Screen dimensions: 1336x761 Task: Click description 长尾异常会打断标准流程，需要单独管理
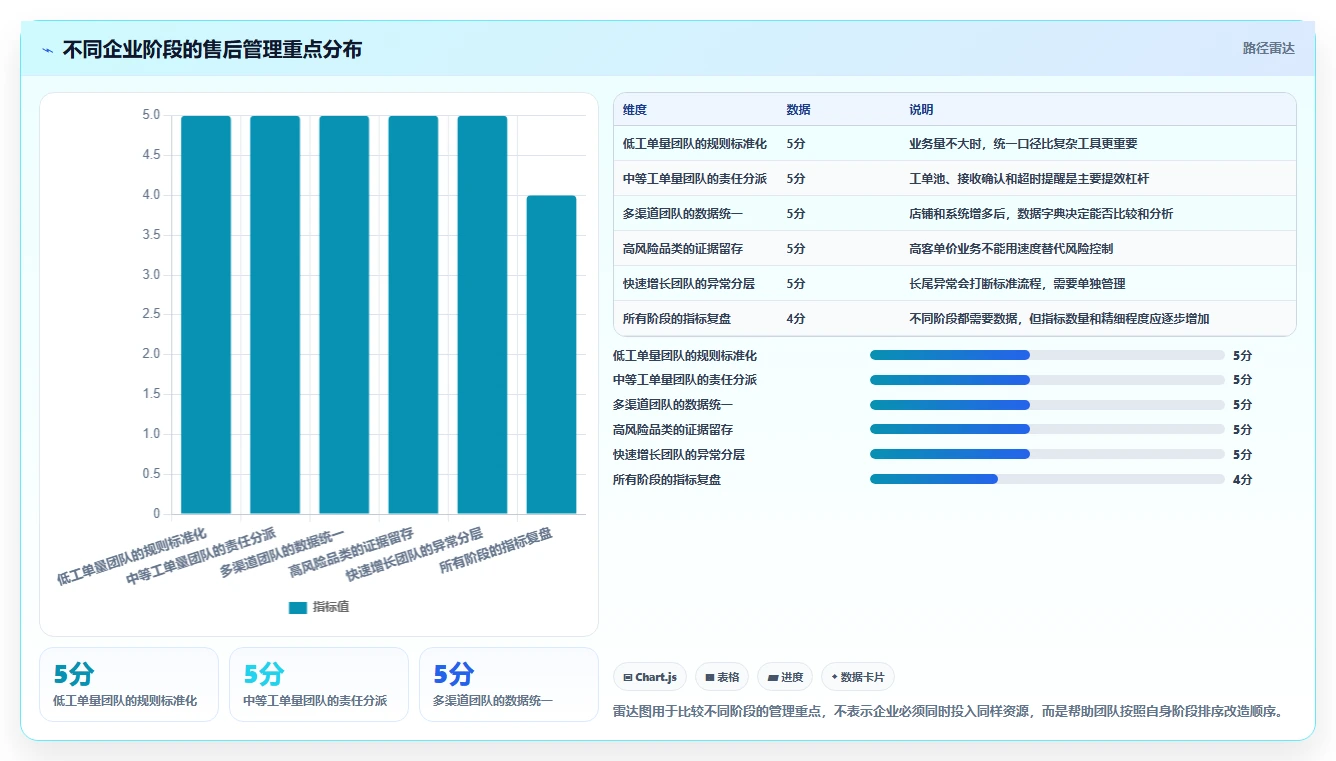click(x=1017, y=284)
